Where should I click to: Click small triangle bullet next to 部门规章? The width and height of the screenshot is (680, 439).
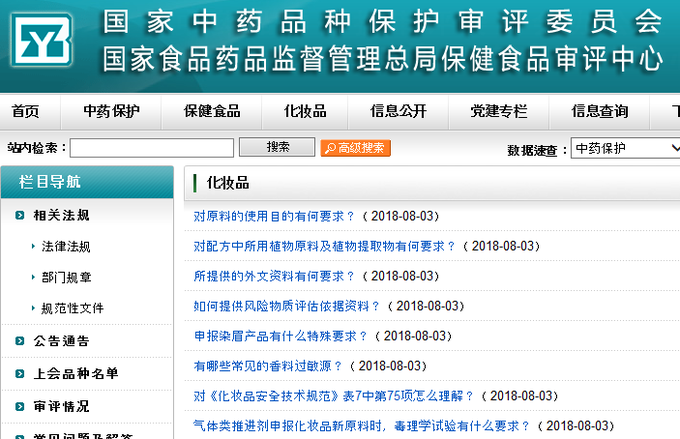[x=33, y=277]
